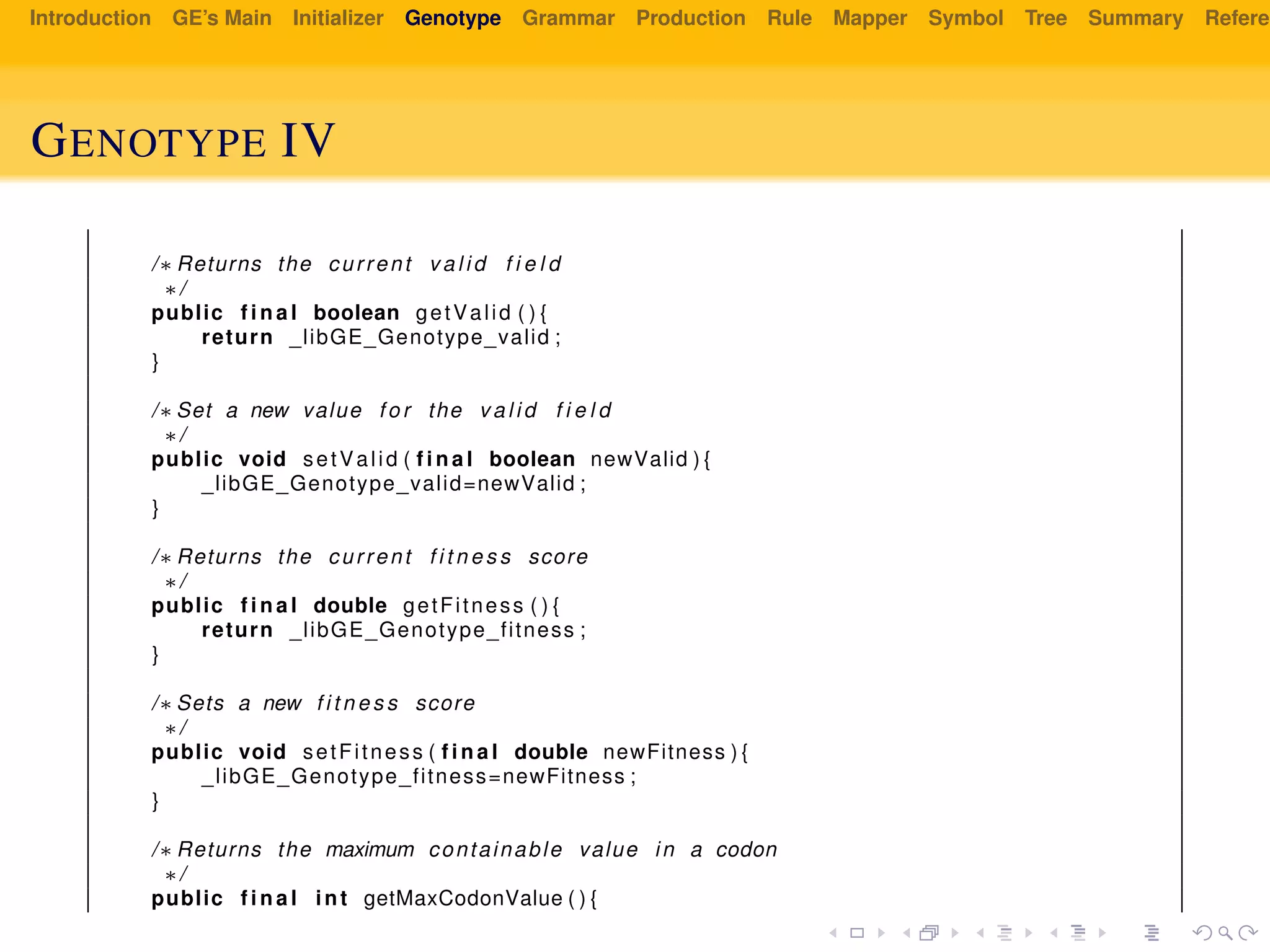Jump to the Initializer section
Image resolution: width=1270 pixels, height=952 pixels.
tap(338, 18)
